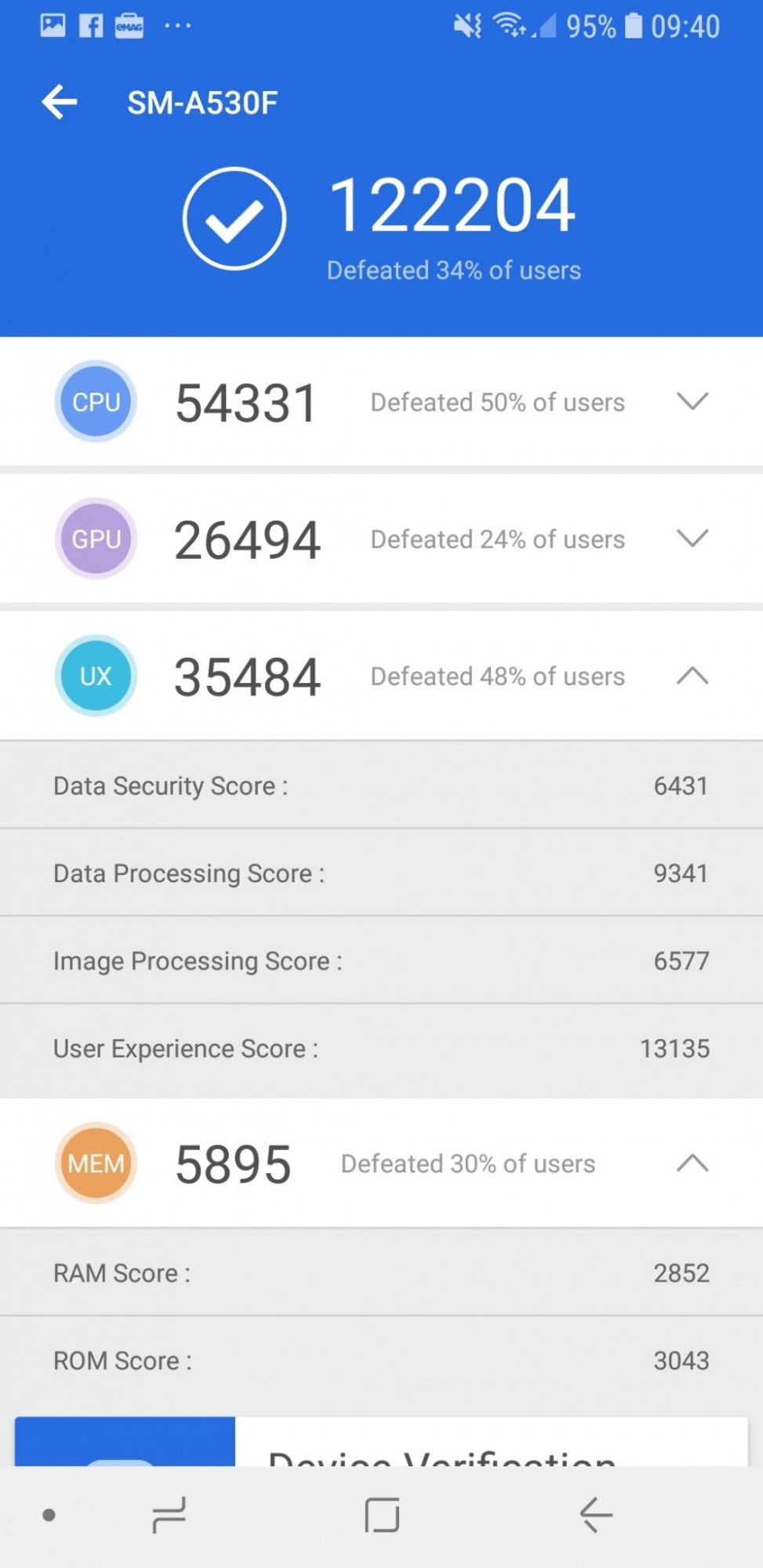Viewport: 763px width, 1568px height.
Task: Open the eMAG notification icon
Action: click(129, 26)
